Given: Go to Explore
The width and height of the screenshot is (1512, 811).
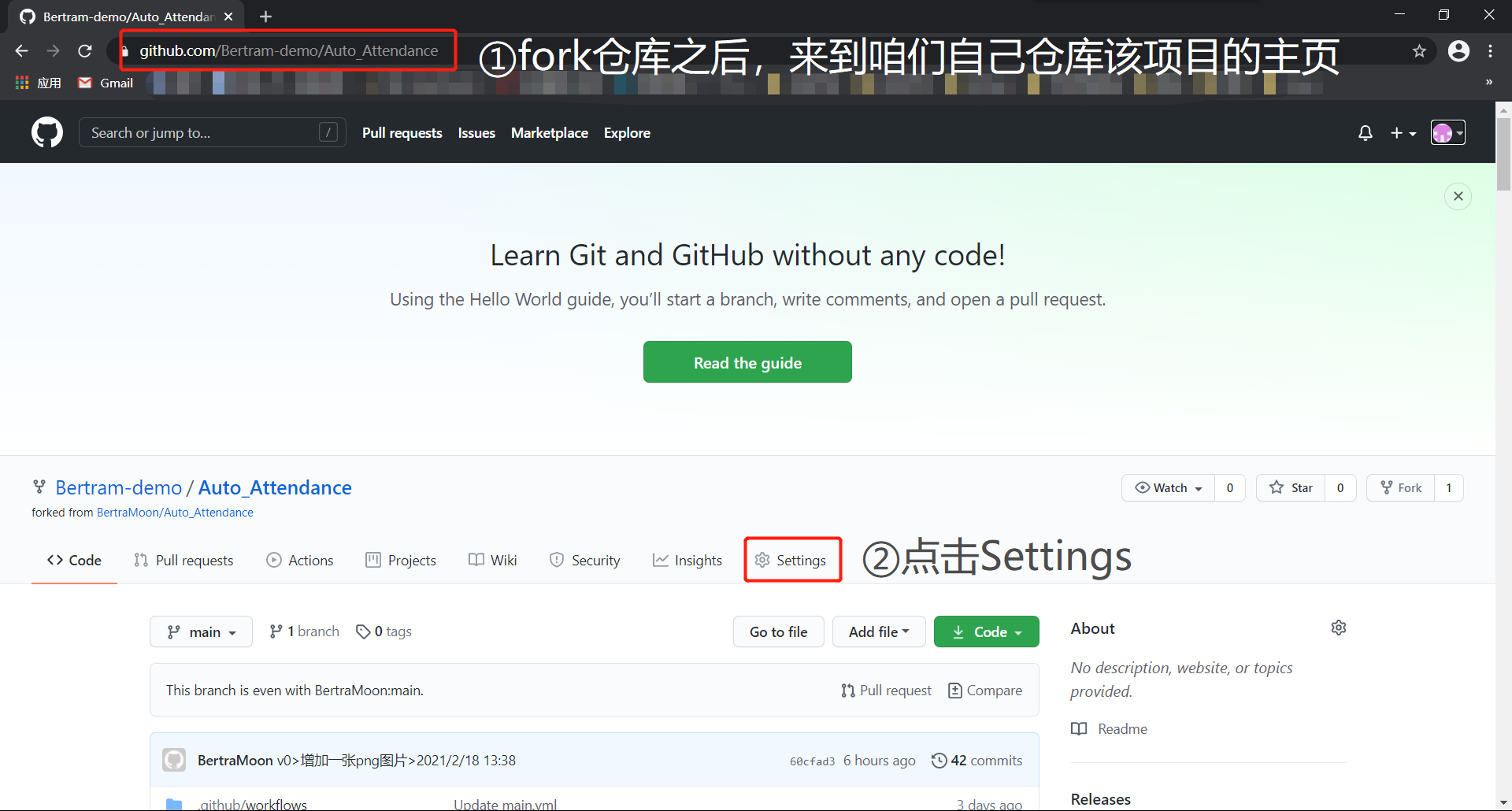Looking at the screenshot, I should coord(627,133).
